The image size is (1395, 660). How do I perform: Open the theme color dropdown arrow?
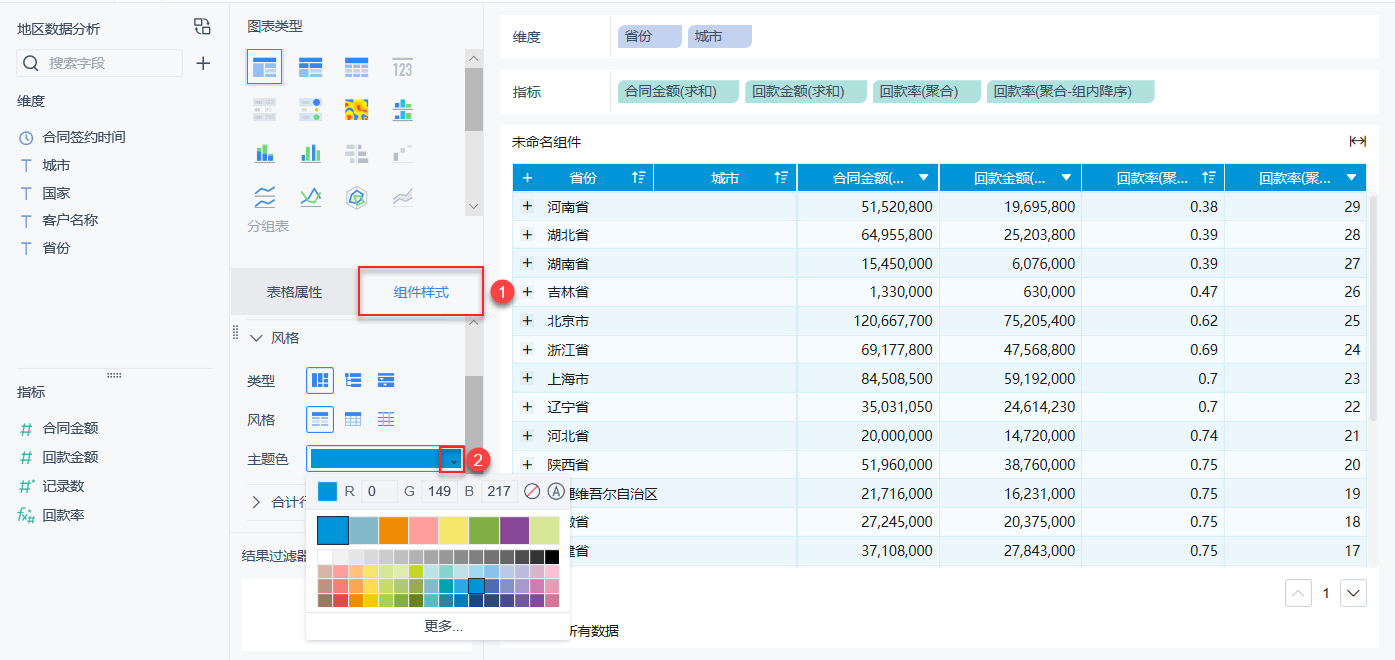(x=453, y=459)
